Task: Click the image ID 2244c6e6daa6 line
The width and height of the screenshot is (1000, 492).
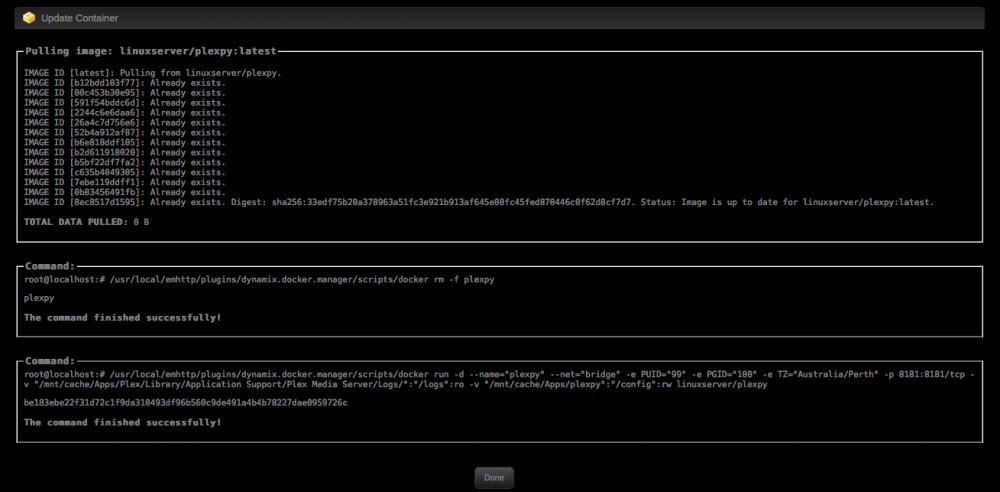Action: click(124, 113)
